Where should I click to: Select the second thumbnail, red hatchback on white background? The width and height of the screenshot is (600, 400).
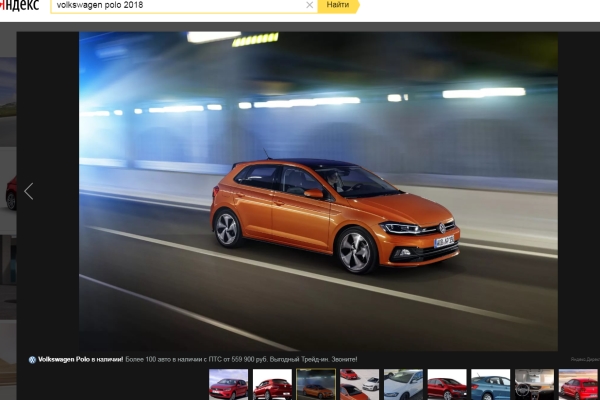272,384
